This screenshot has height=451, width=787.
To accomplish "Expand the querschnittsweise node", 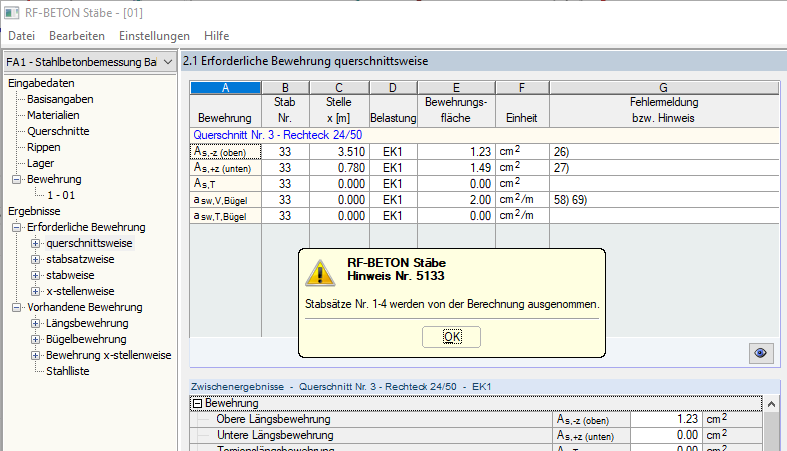I will click(x=35, y=243).
